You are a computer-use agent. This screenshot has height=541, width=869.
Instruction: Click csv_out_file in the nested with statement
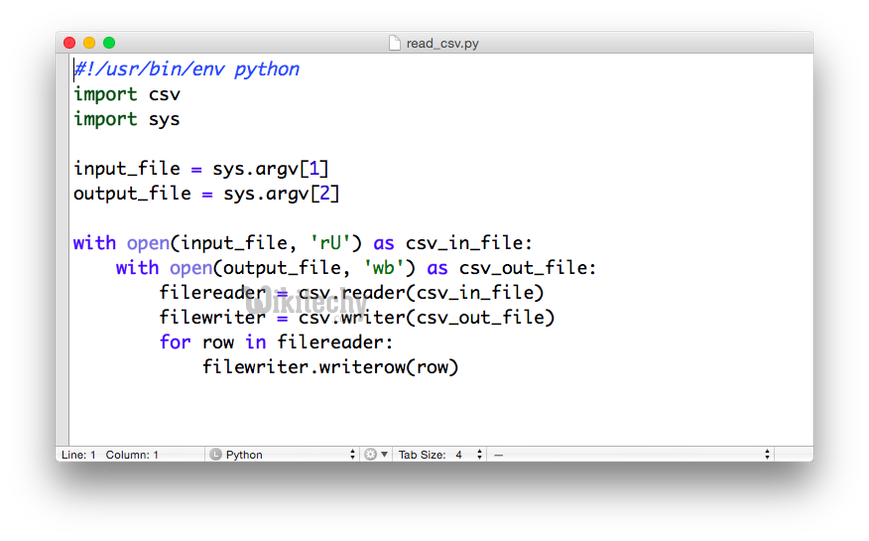(x=523, y=268)
